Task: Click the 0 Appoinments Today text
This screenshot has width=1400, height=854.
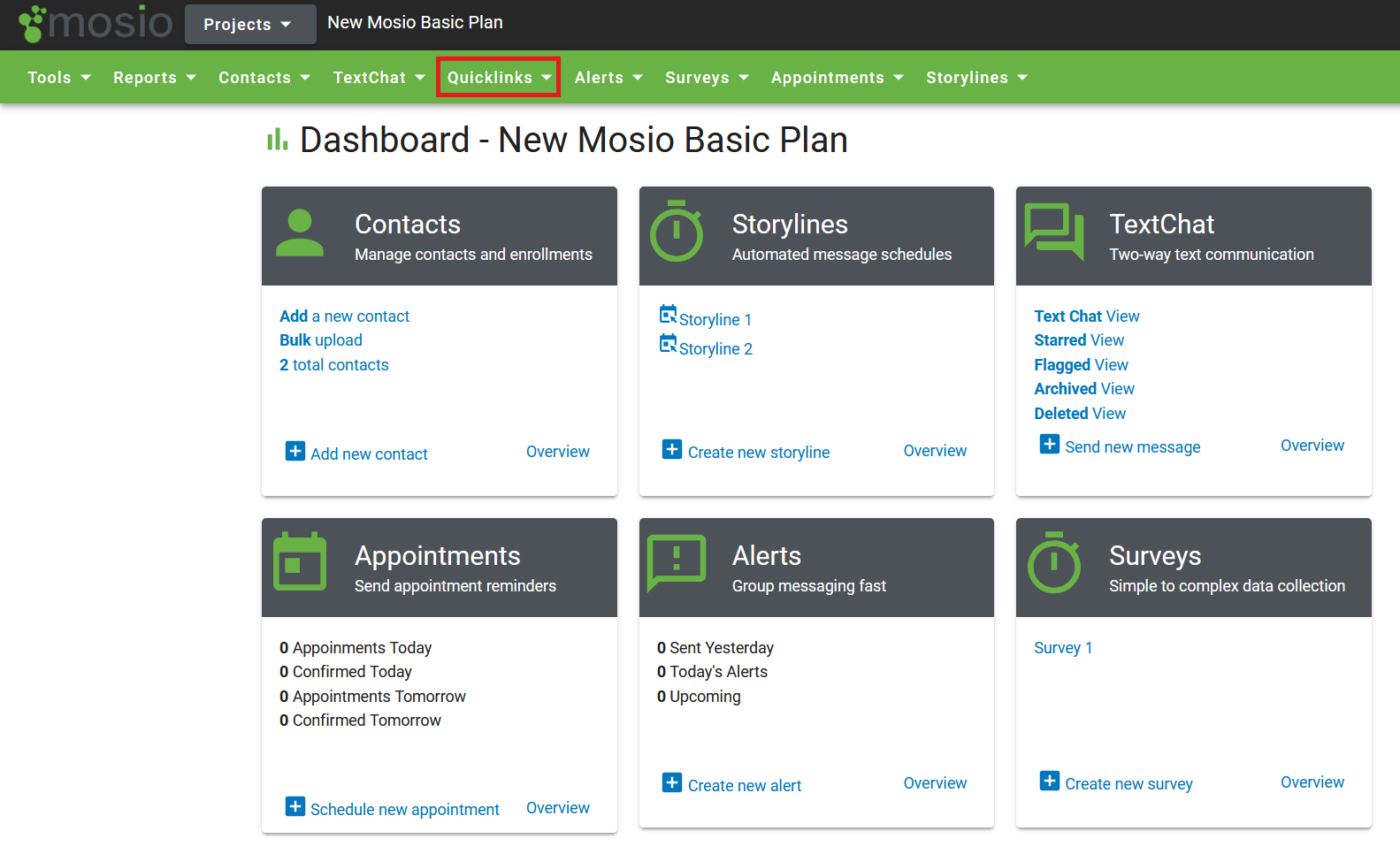Action: point(356,648)
